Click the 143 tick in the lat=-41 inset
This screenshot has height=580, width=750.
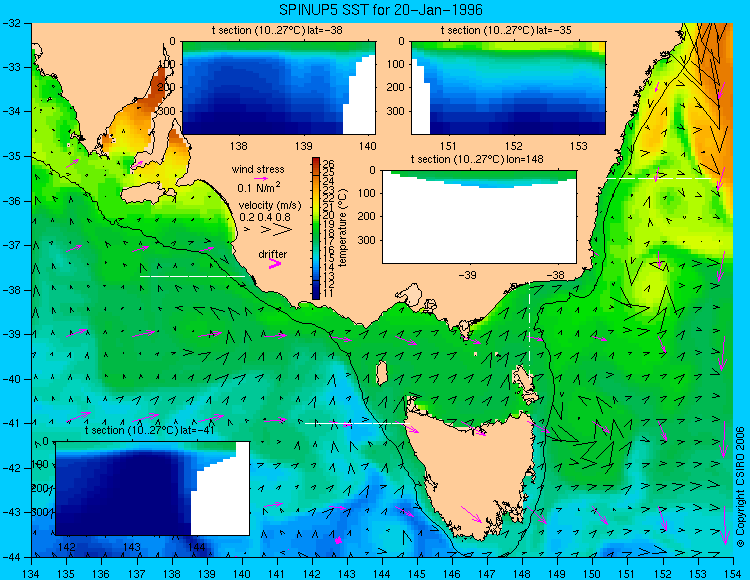[132, 547]
